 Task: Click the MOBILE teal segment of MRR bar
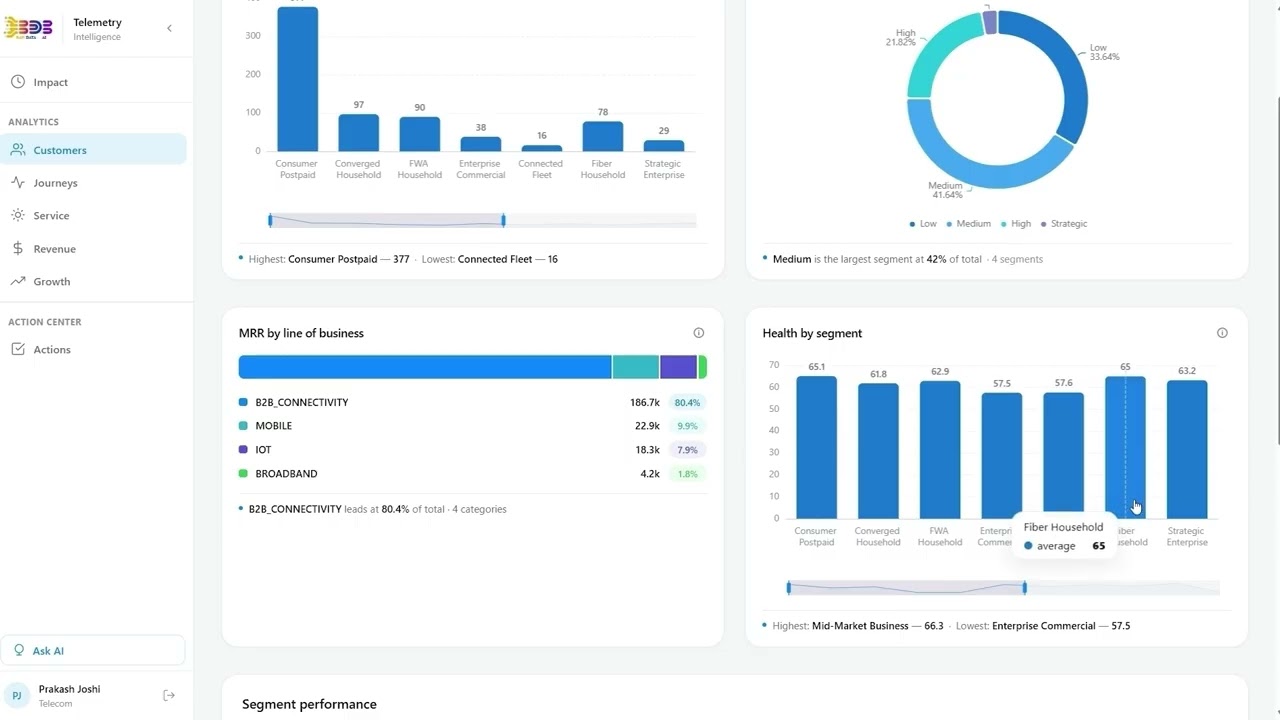(636, 367)
